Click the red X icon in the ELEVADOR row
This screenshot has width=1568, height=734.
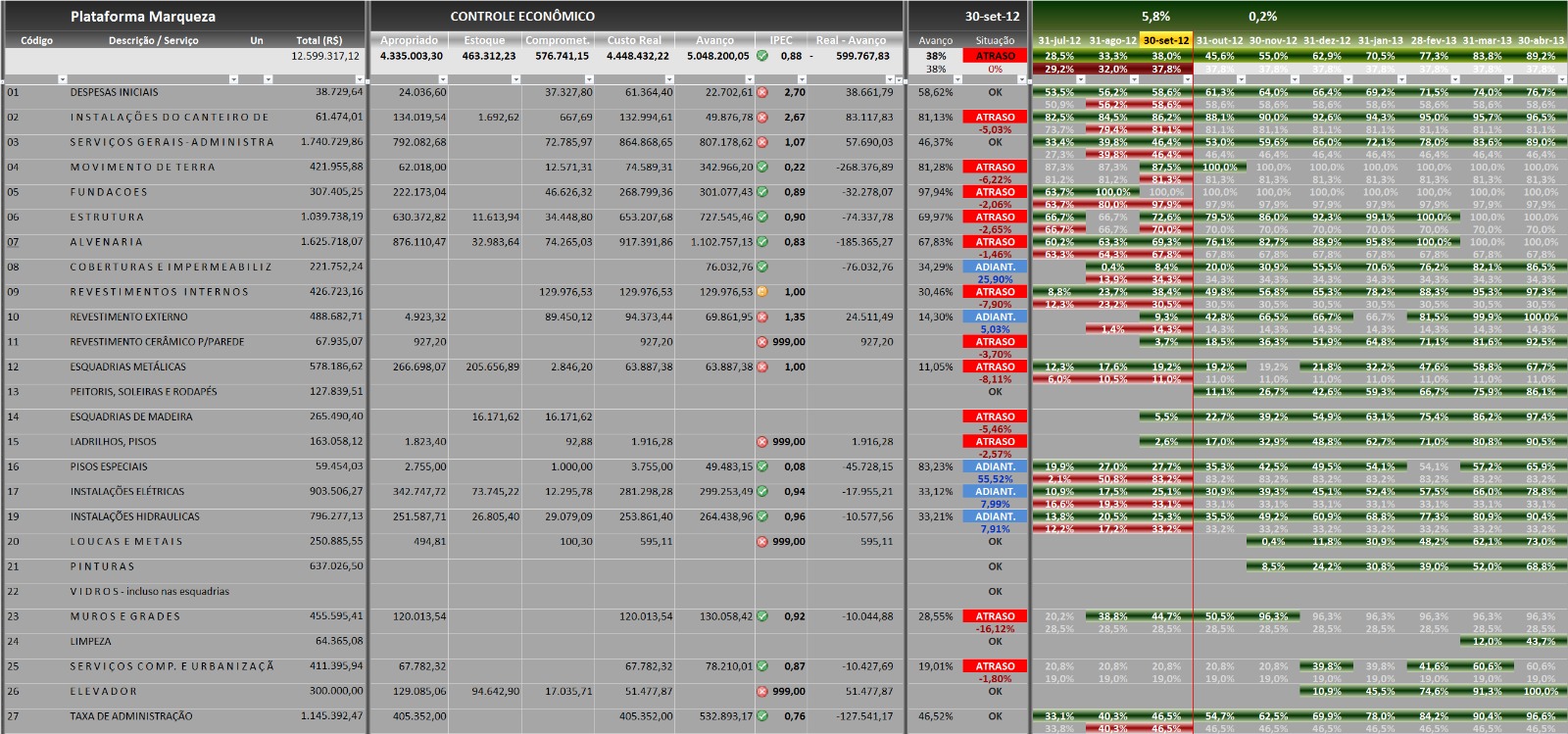762,691
